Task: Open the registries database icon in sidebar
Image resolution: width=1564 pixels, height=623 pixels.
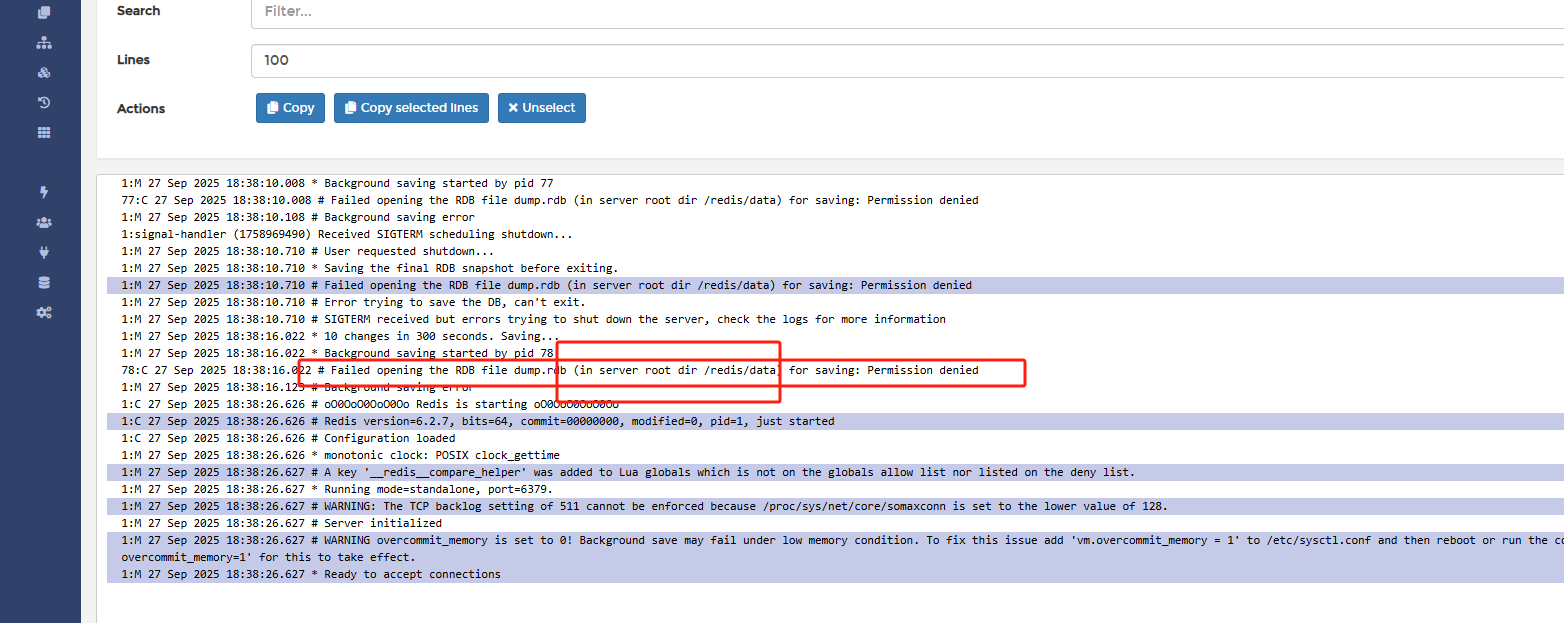Action: [43, 282]
